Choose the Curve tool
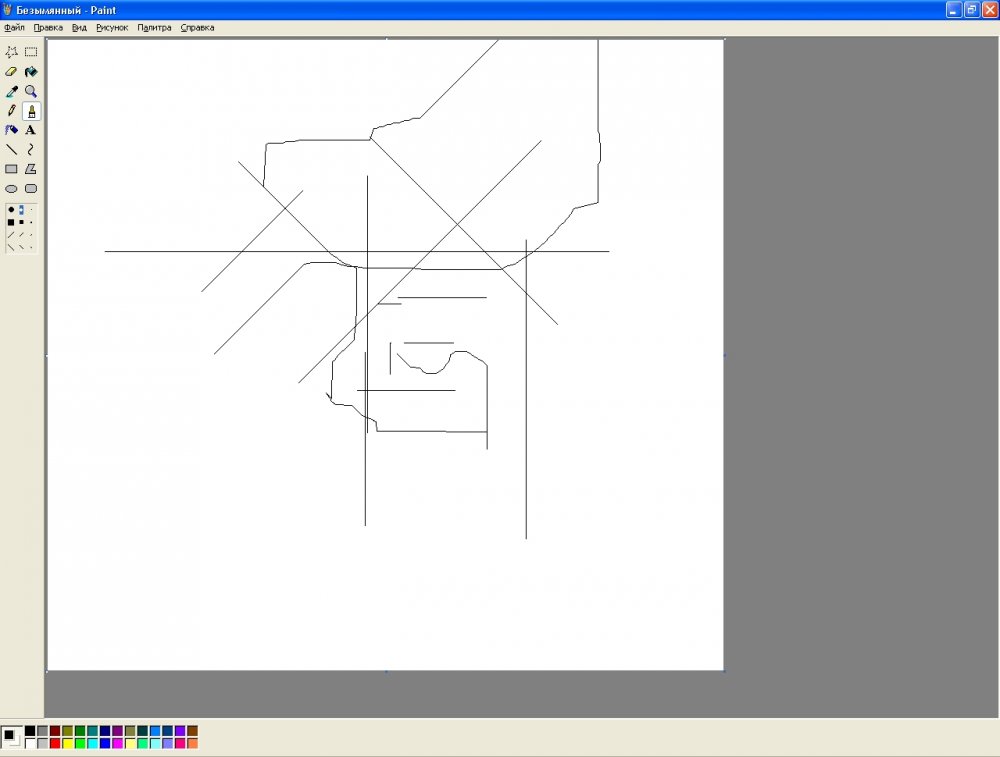This screenshot has width=1000, height=757. pyautogui.click(x=31, y=149)
